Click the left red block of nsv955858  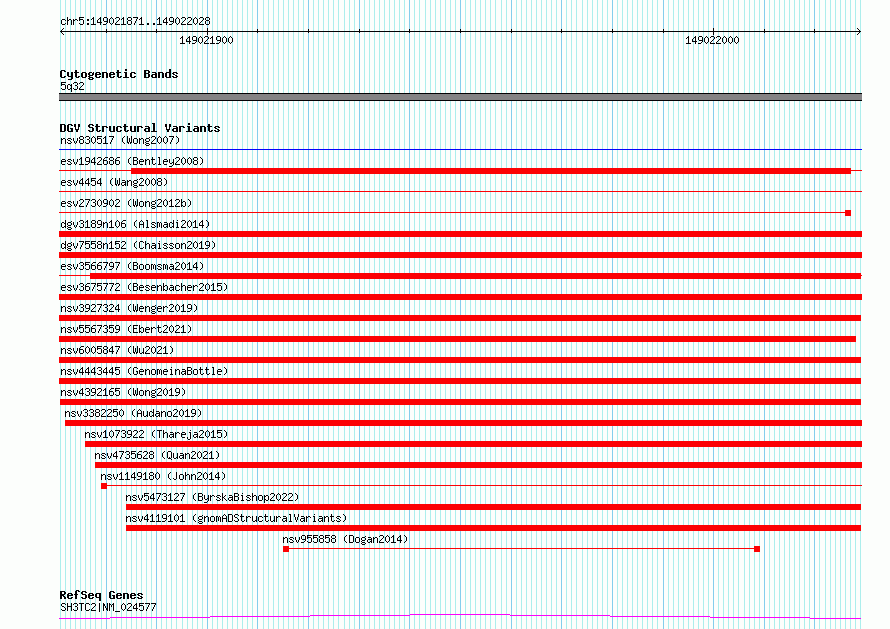tap(286, 549)
